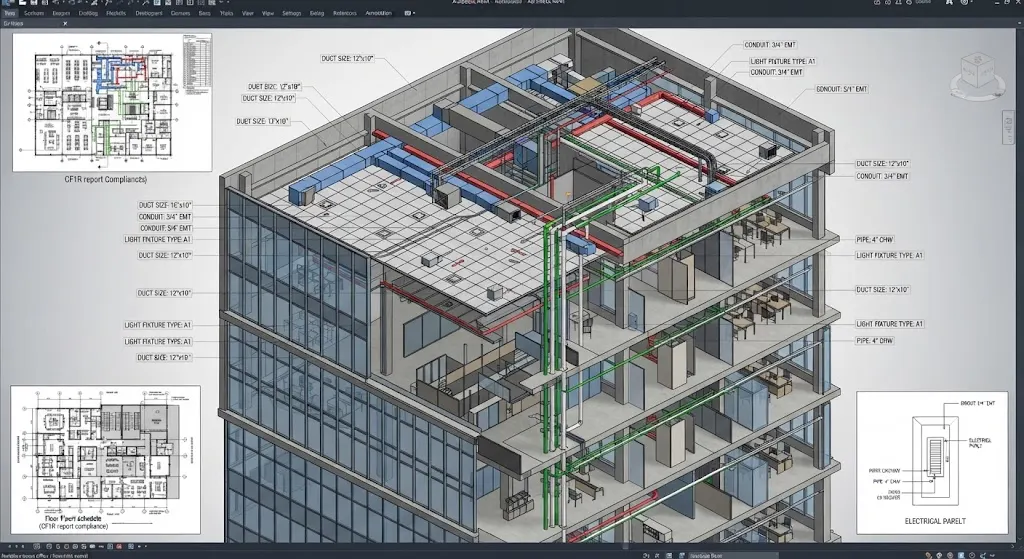Click the navigation bar below the ViewCube

1006,128
